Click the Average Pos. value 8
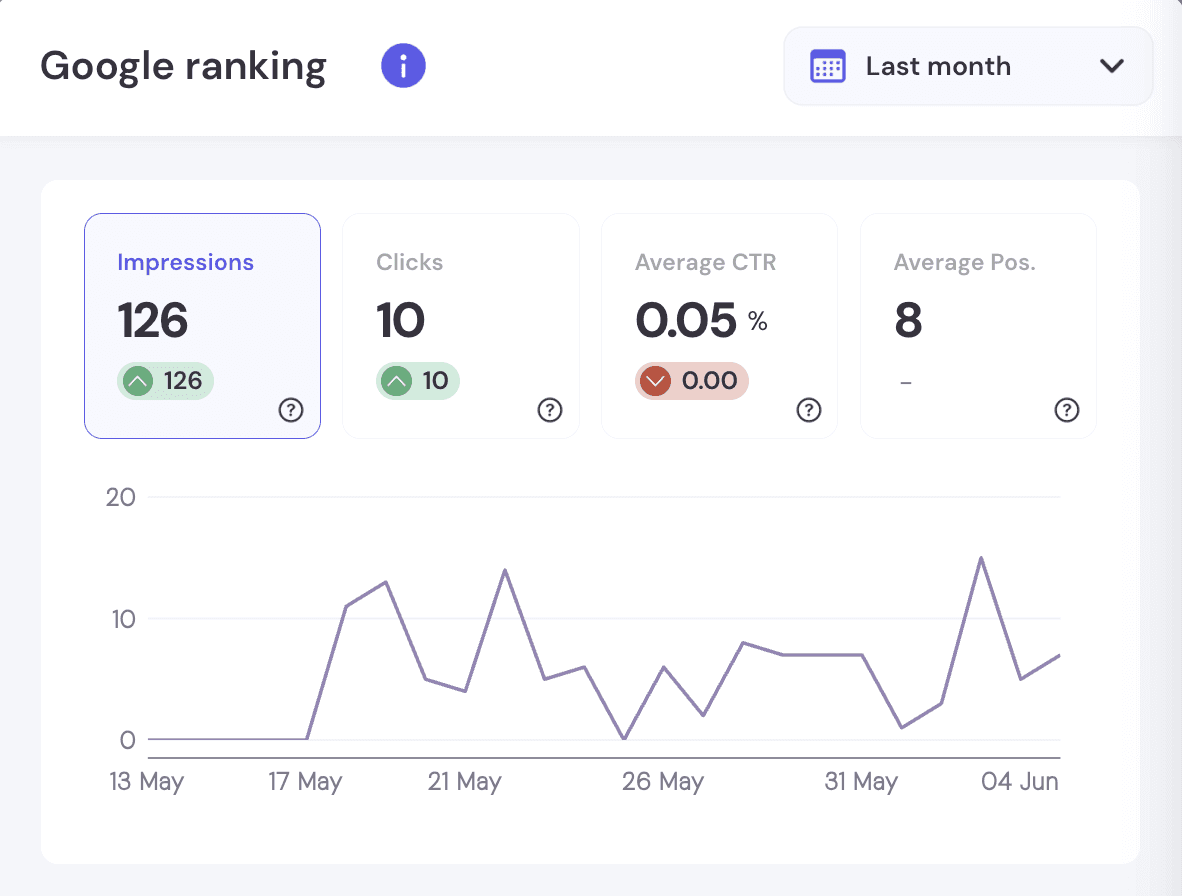 point(908,320)
